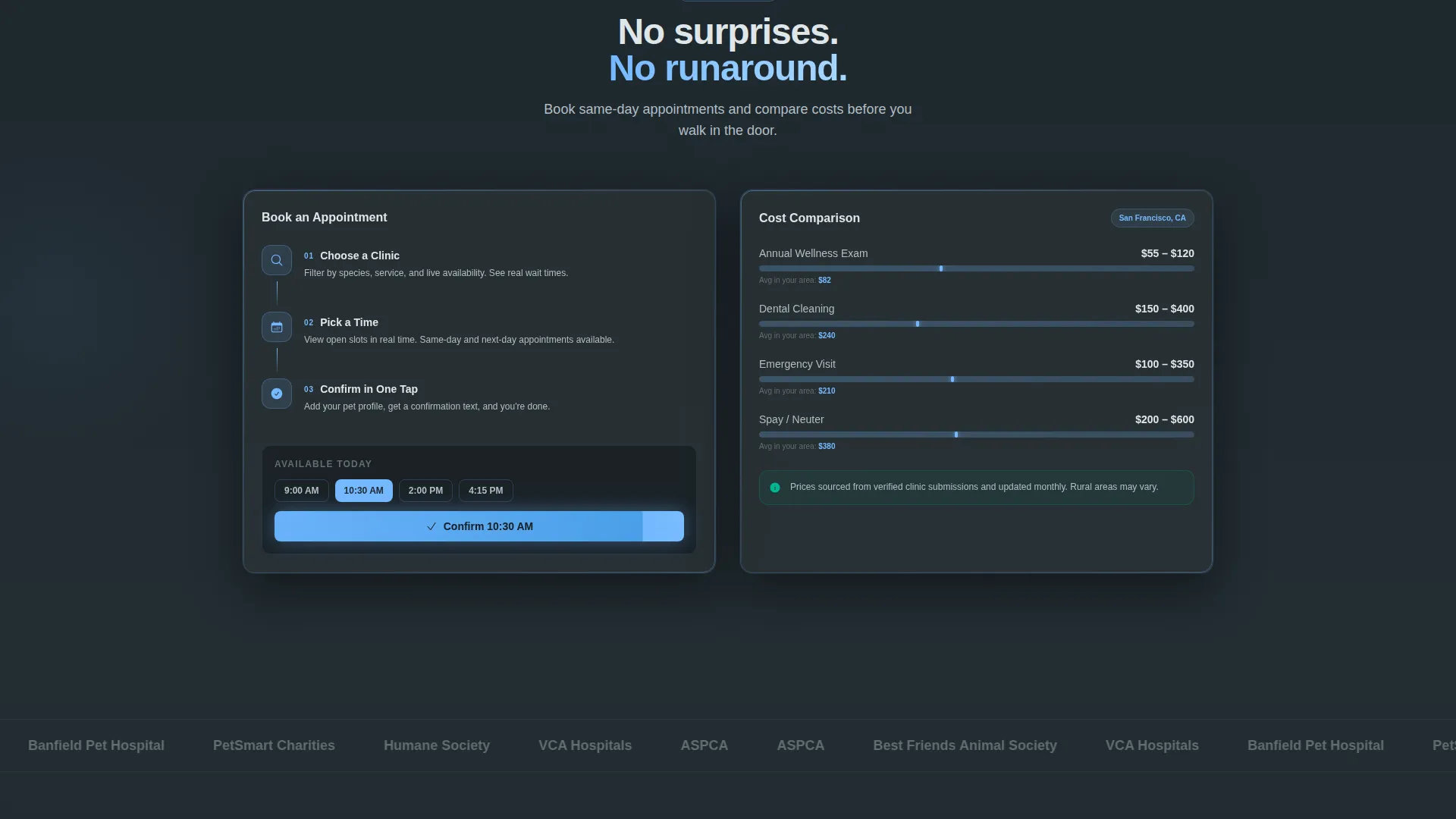Click the checkmark icon beside Confirm in One Tap
The image size is (1456, 819).
(x=277, y=394)
